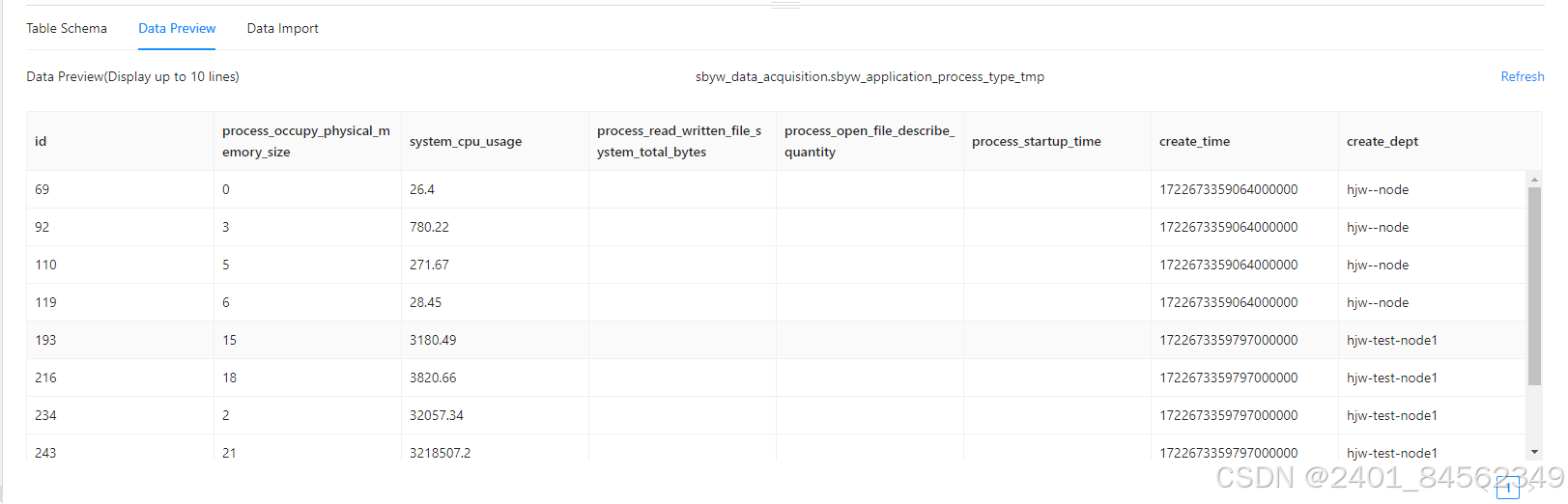Click the panel resize drag handle
This screenshot has height=504, width=1568.
pos(784,5)
